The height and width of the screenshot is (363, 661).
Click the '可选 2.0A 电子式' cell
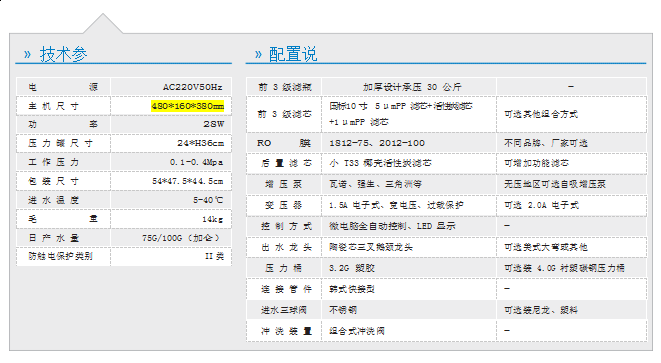click(x=542, y=205)
